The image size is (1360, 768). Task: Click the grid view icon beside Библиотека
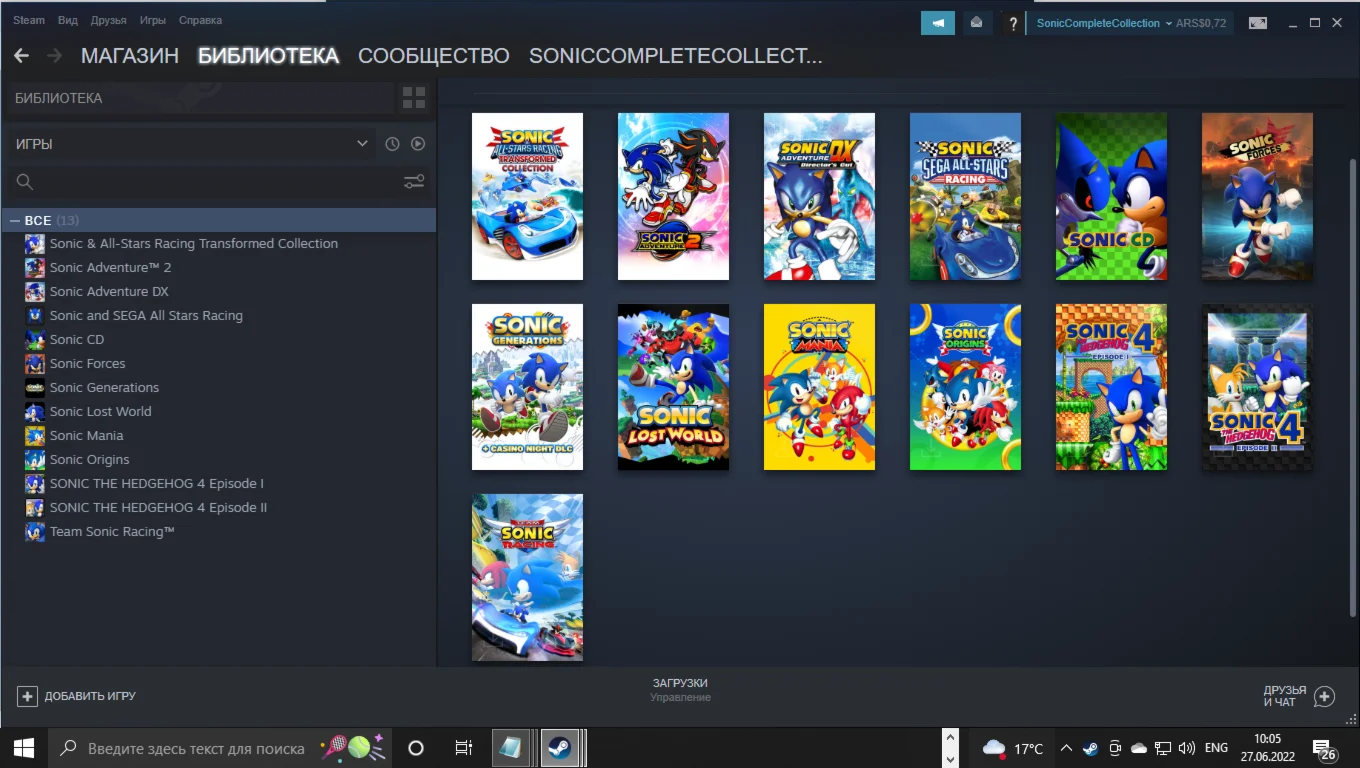pos(413,98)
